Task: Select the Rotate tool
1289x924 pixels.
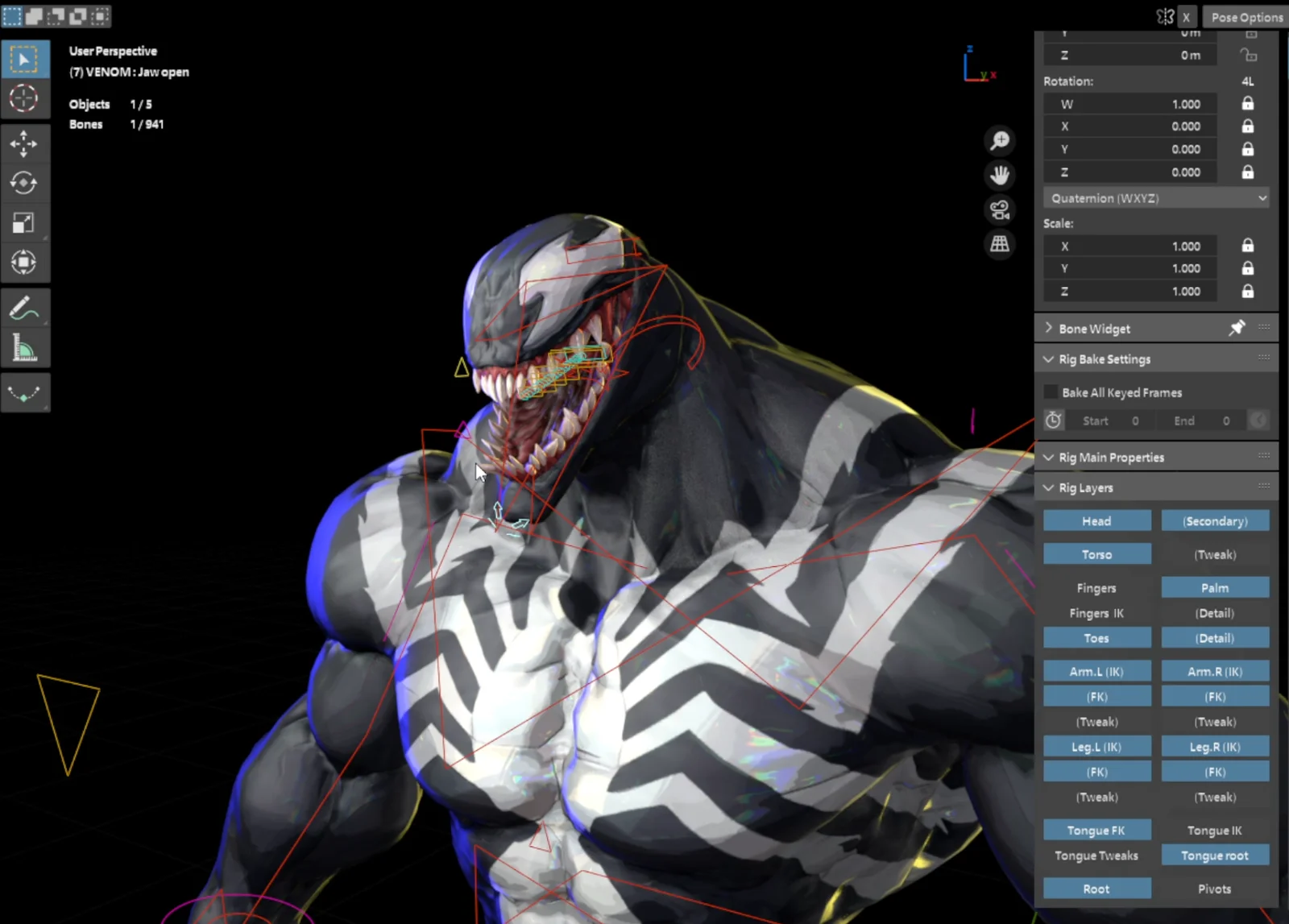Action: coord(25,183)
